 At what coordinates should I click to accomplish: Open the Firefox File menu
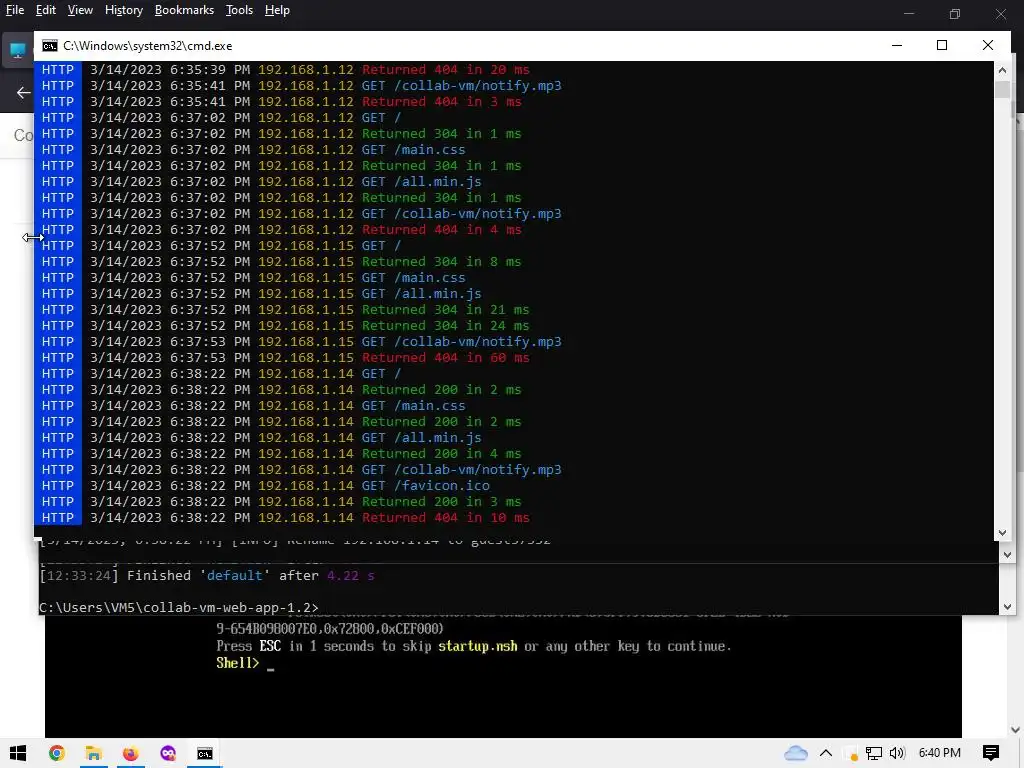pos(15,10)
